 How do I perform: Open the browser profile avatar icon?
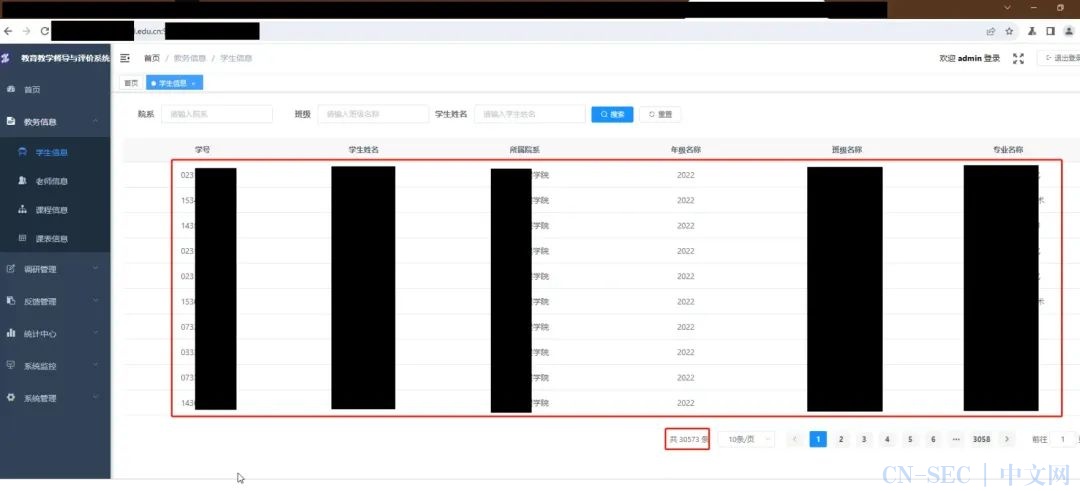click(x=1070, y=31)
